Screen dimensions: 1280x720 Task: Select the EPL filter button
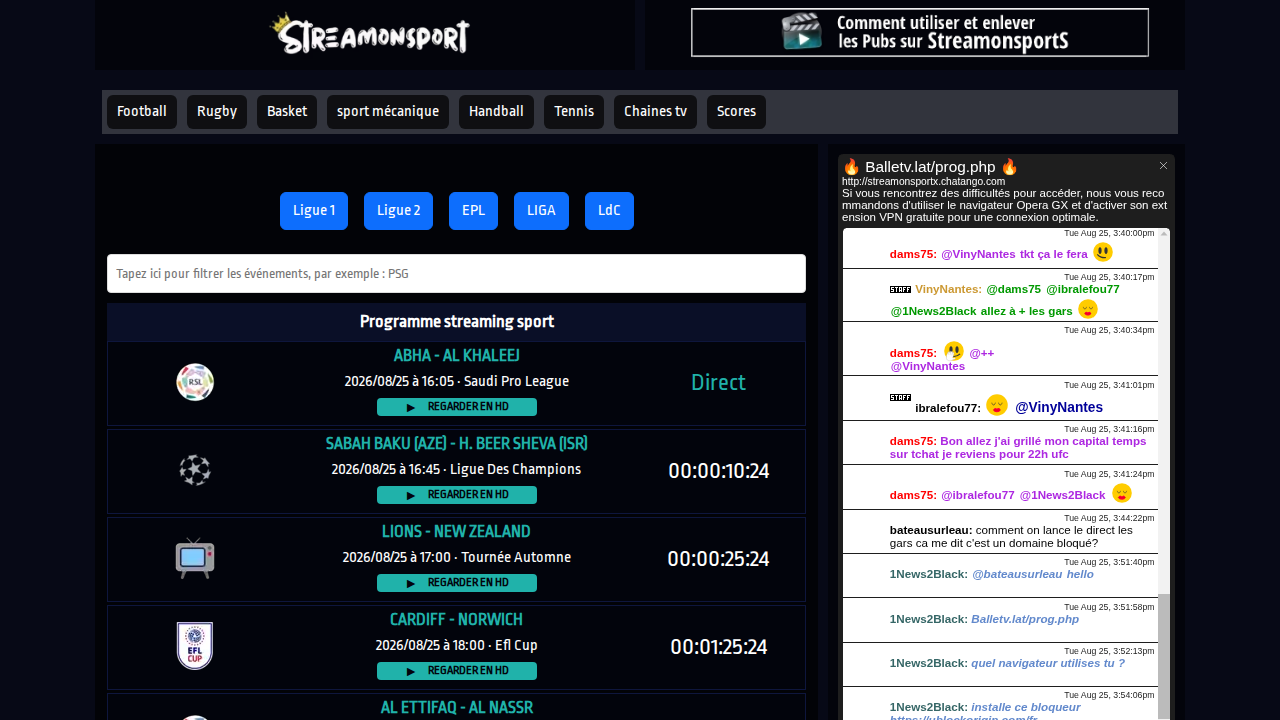pos(473,211)
